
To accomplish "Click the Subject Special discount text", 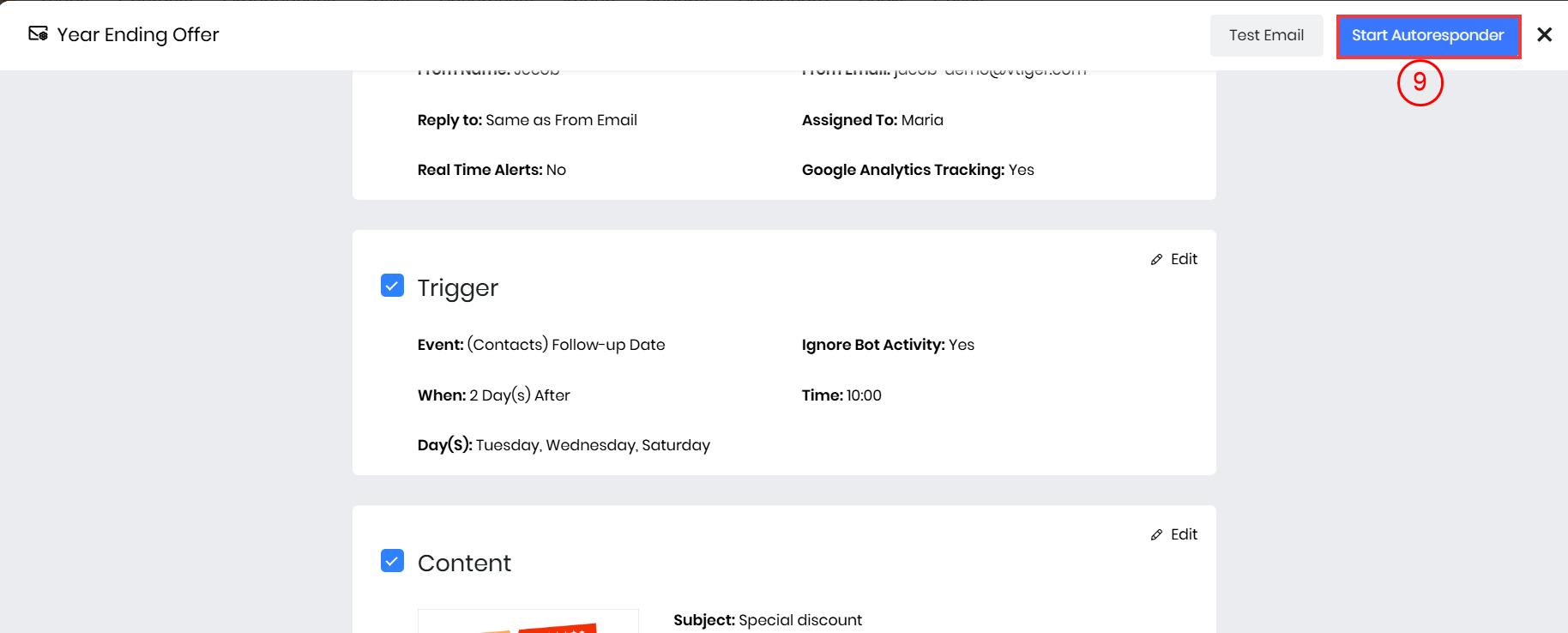I will coord(799,620).
